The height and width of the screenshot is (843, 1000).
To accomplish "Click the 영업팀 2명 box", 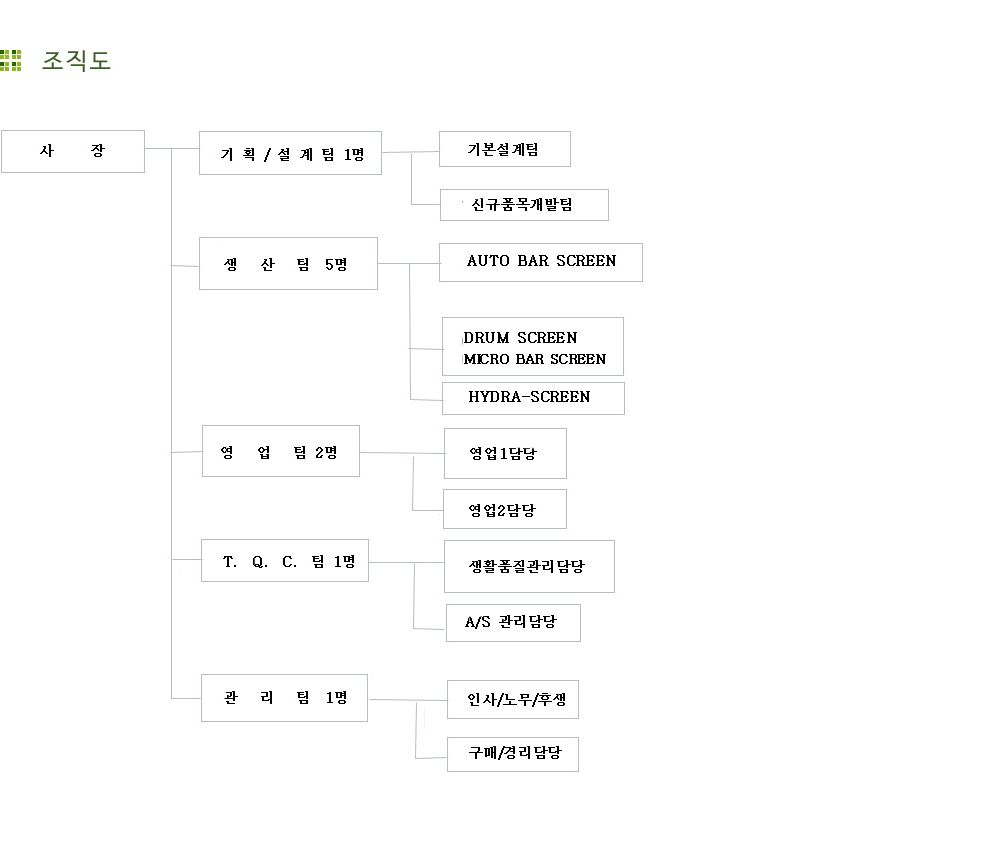I will coord(281,451).
